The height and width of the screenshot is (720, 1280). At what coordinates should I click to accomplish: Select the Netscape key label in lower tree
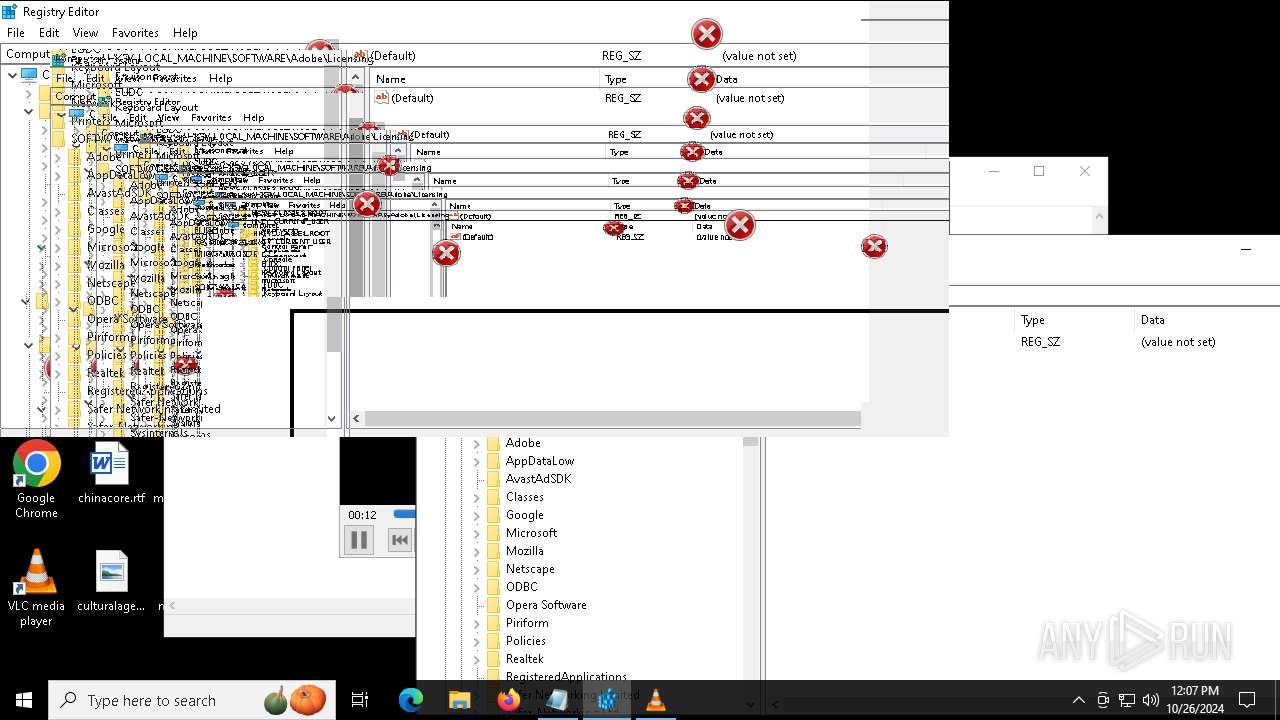tap(530, 569)
